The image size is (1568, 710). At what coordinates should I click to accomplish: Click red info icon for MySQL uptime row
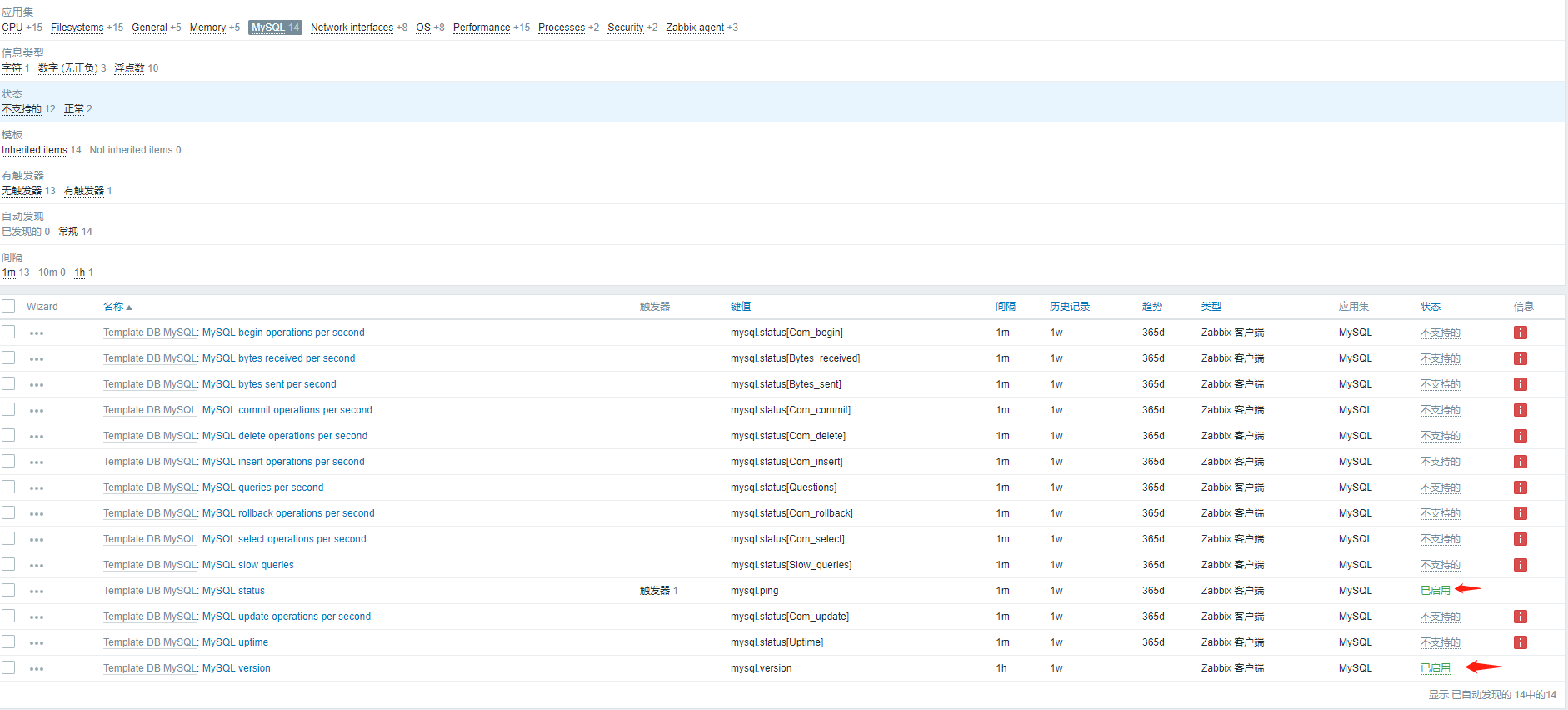[x=1520, y=642]
